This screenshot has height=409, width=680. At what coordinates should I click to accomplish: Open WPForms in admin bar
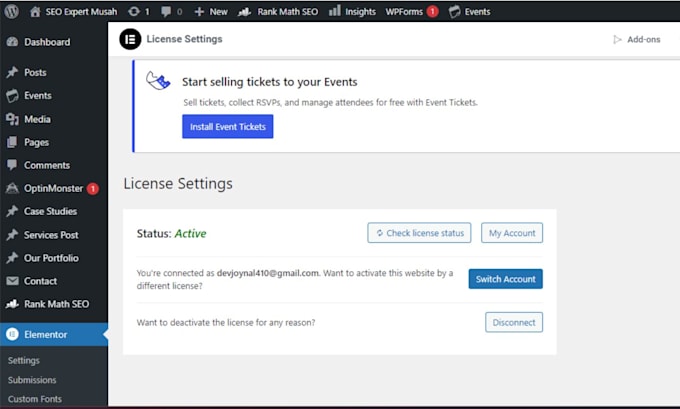404,12
